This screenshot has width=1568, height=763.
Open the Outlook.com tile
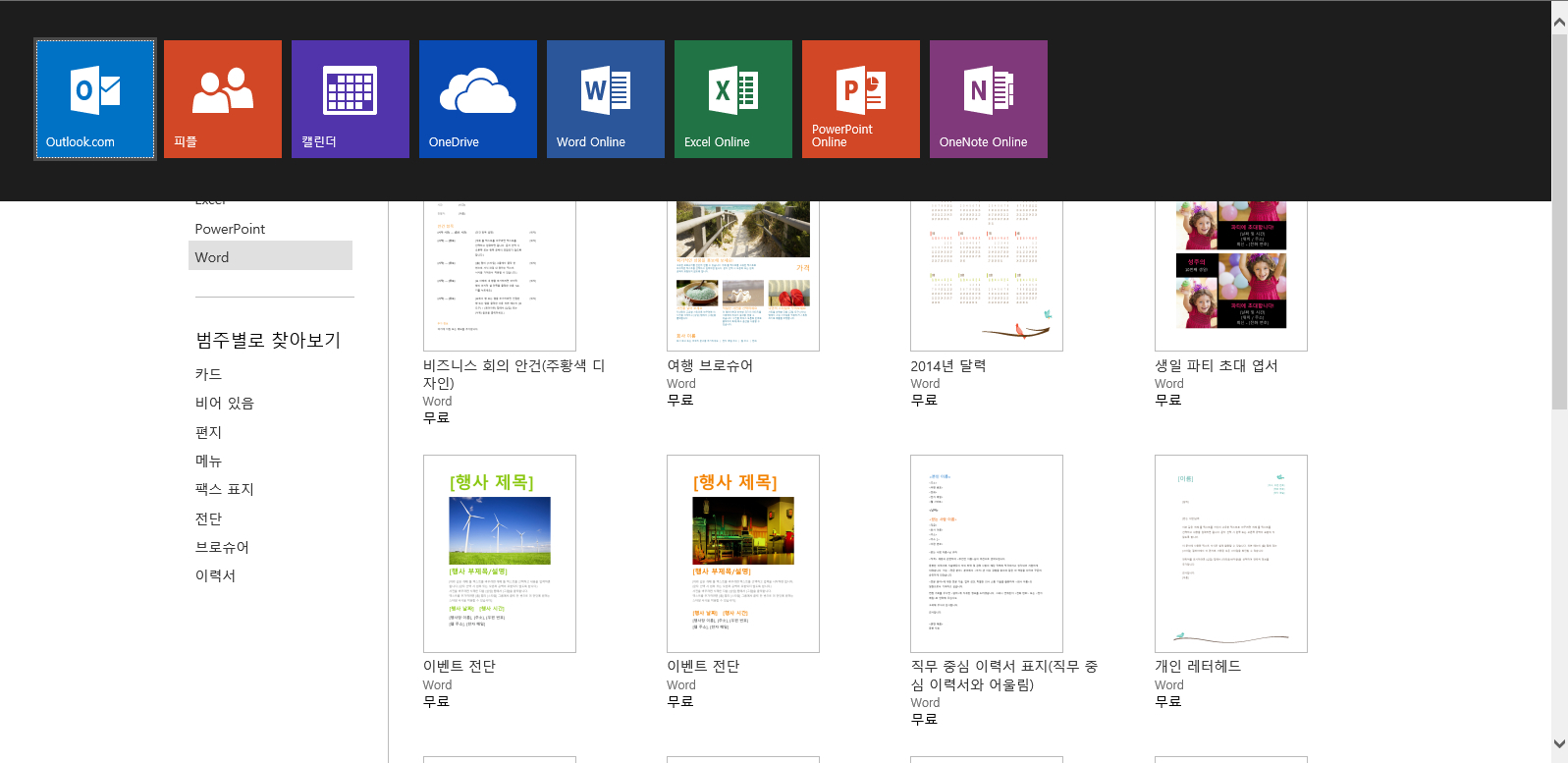pos(95,99)
